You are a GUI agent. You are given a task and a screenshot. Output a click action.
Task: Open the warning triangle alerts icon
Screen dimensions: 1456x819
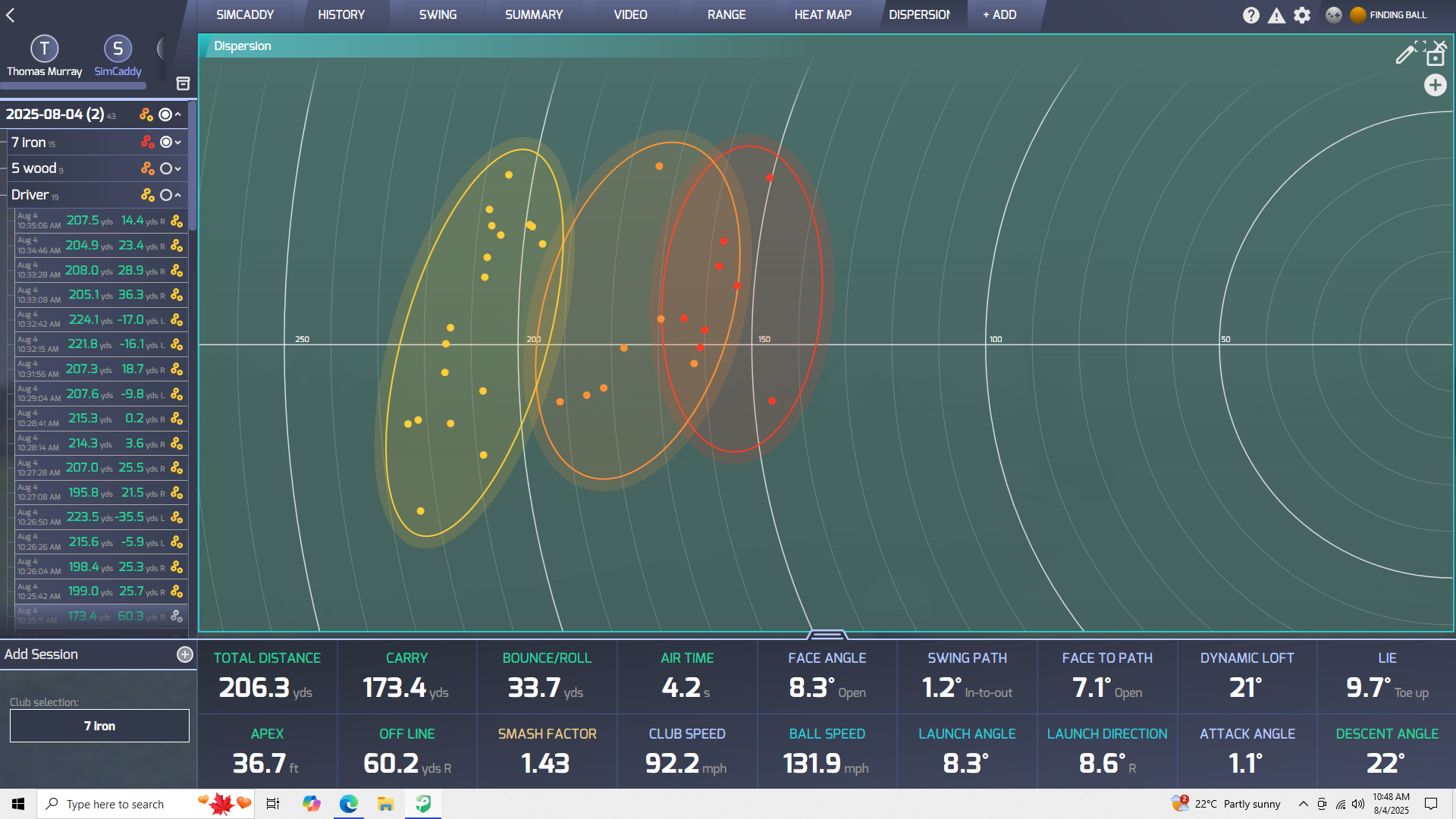[x=1277, y=15]
